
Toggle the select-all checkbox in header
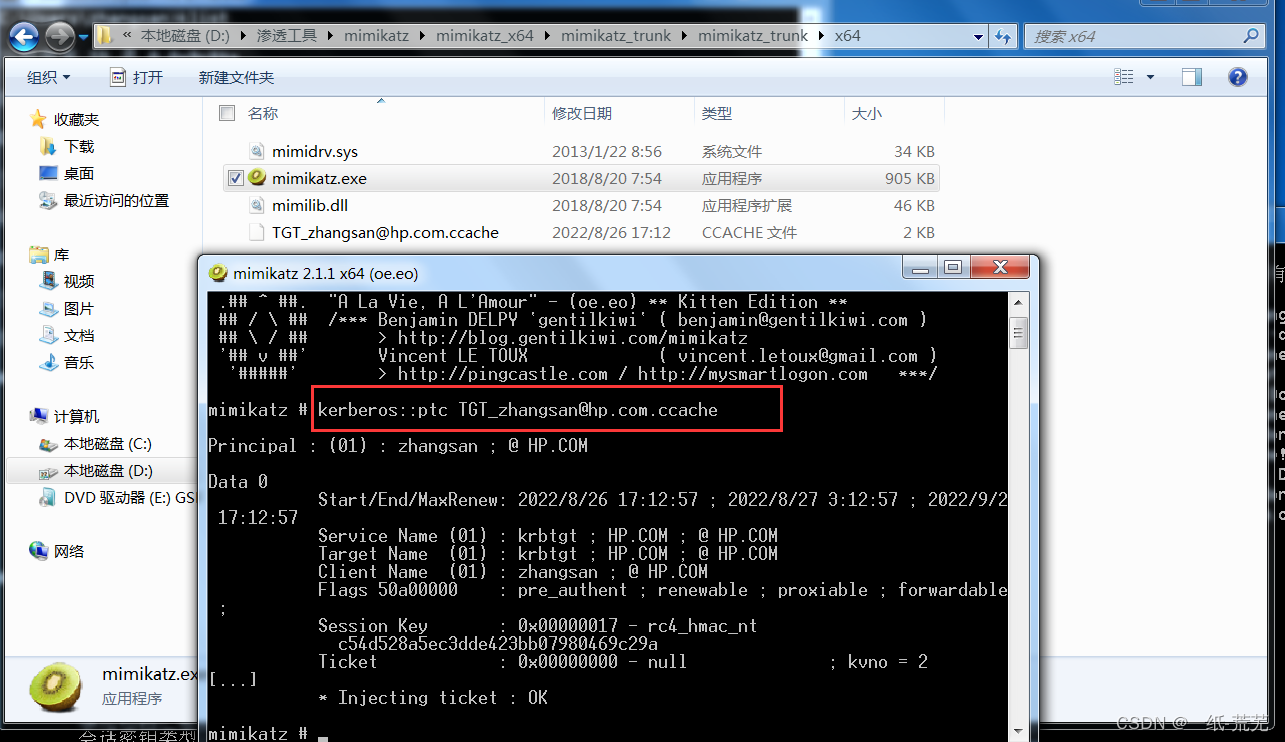click(227, 113)
